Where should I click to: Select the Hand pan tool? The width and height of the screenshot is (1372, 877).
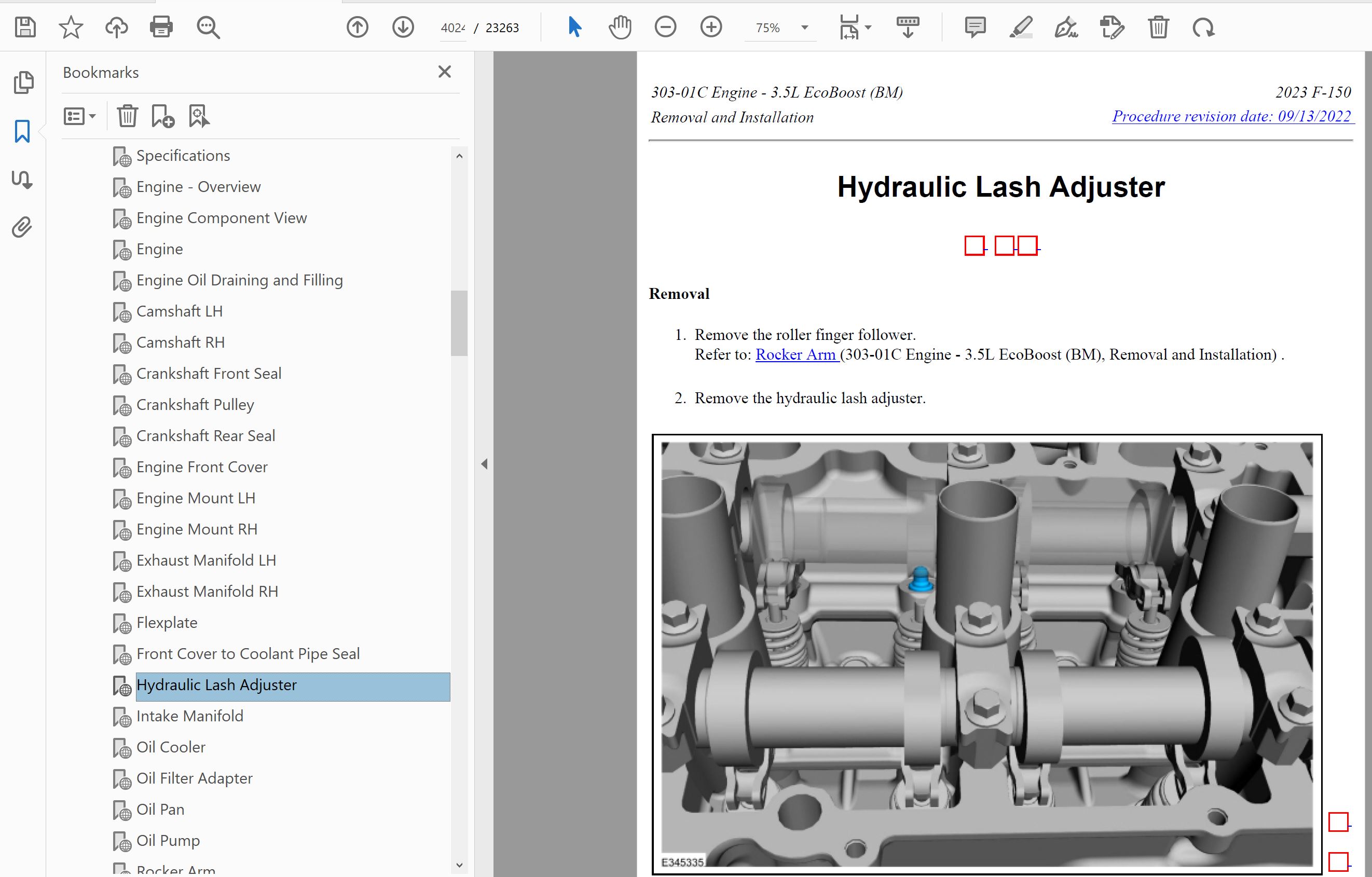coord(620,28)
